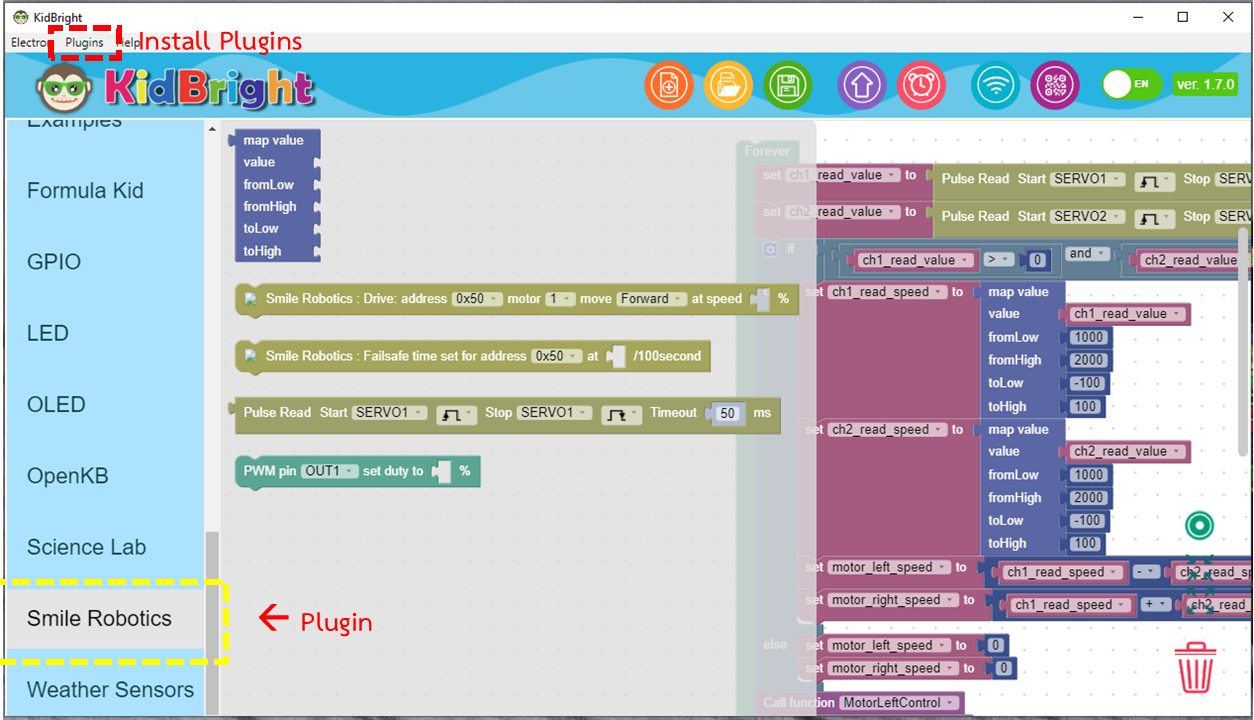Screen dimensions: 1254x720
Task: Open the red alarm clock setting icon
Action: pyautogui.click(x=921, y=85)
